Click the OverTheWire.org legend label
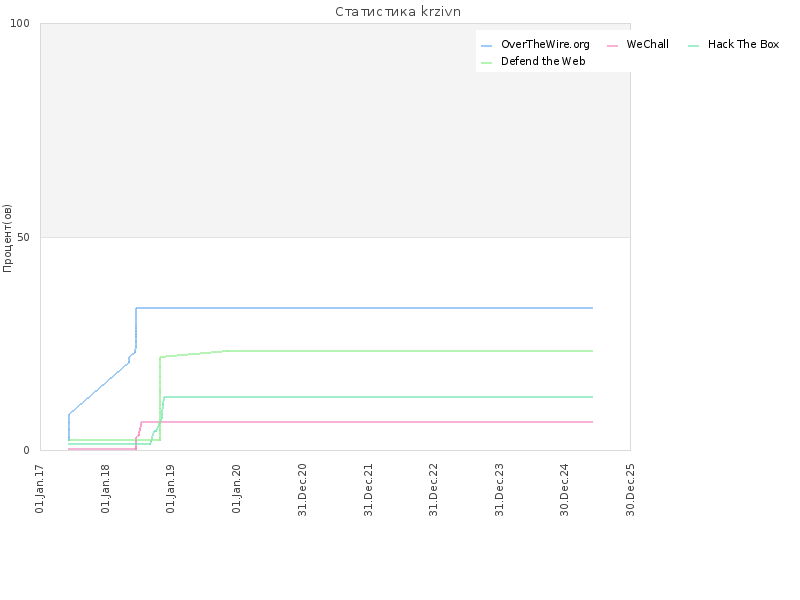Image resolution: width=800 pixels, height=600 pixels. (545, 45)
